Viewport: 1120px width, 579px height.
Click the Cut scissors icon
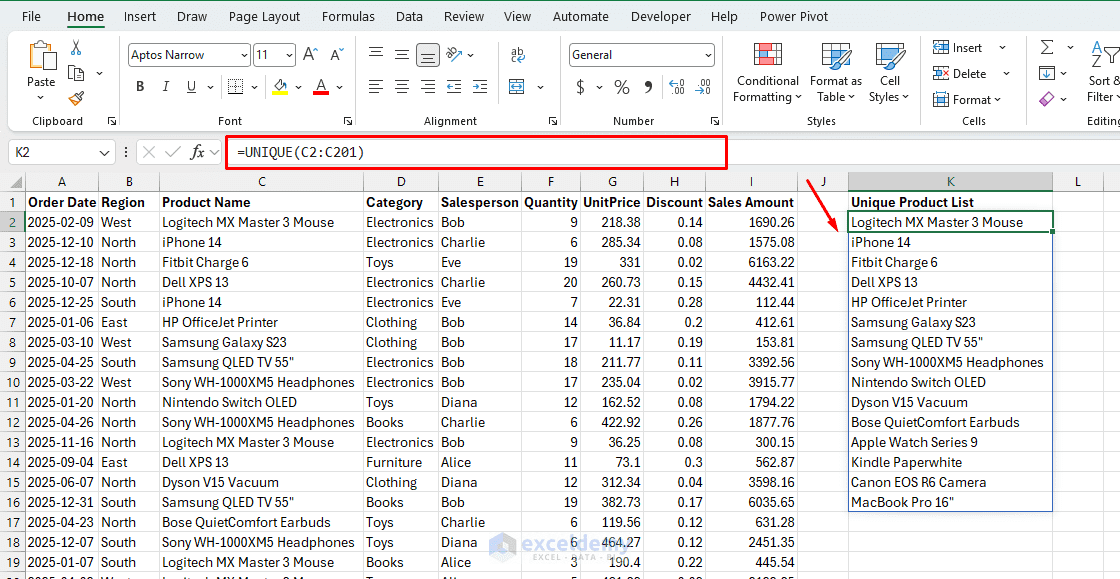pyautogui.click(x=76, y=48)
